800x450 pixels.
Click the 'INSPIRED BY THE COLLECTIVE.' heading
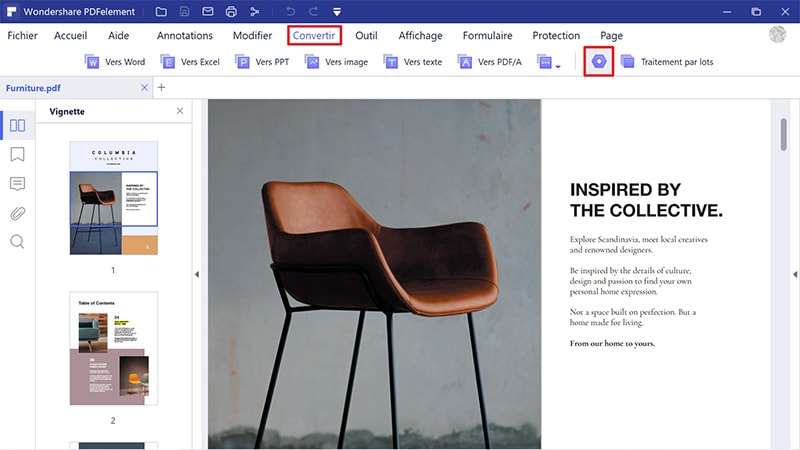point(646,200)
